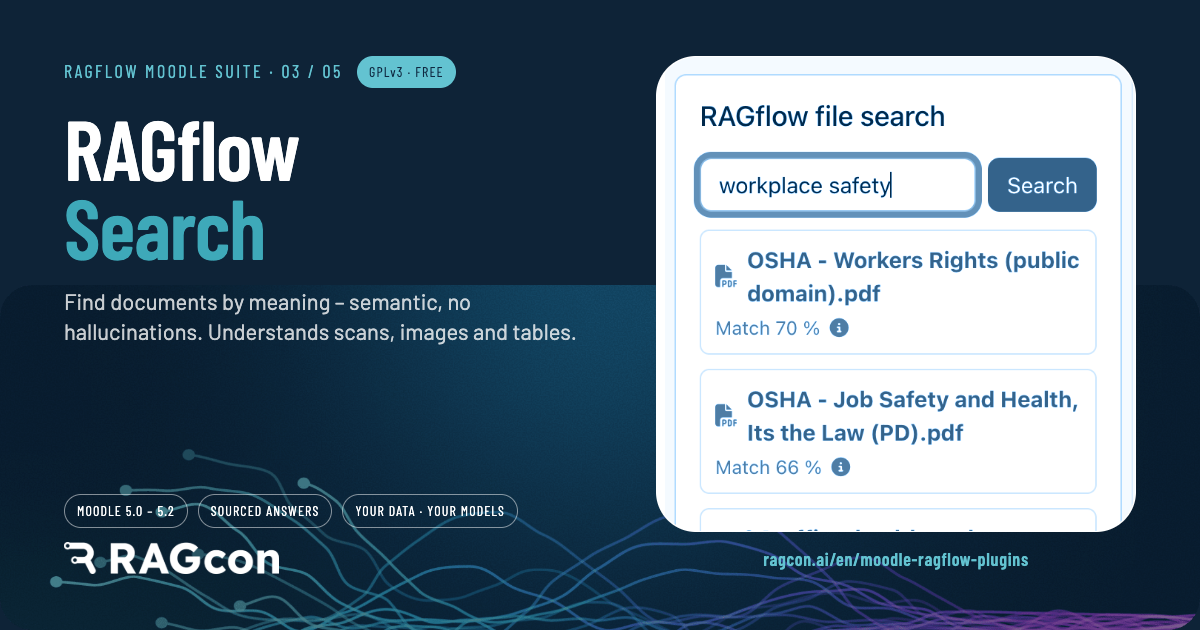This screenshot has height=630, width=1200.
Task: Click the RAGflow file search heading
Action: (x=822, y=116)
